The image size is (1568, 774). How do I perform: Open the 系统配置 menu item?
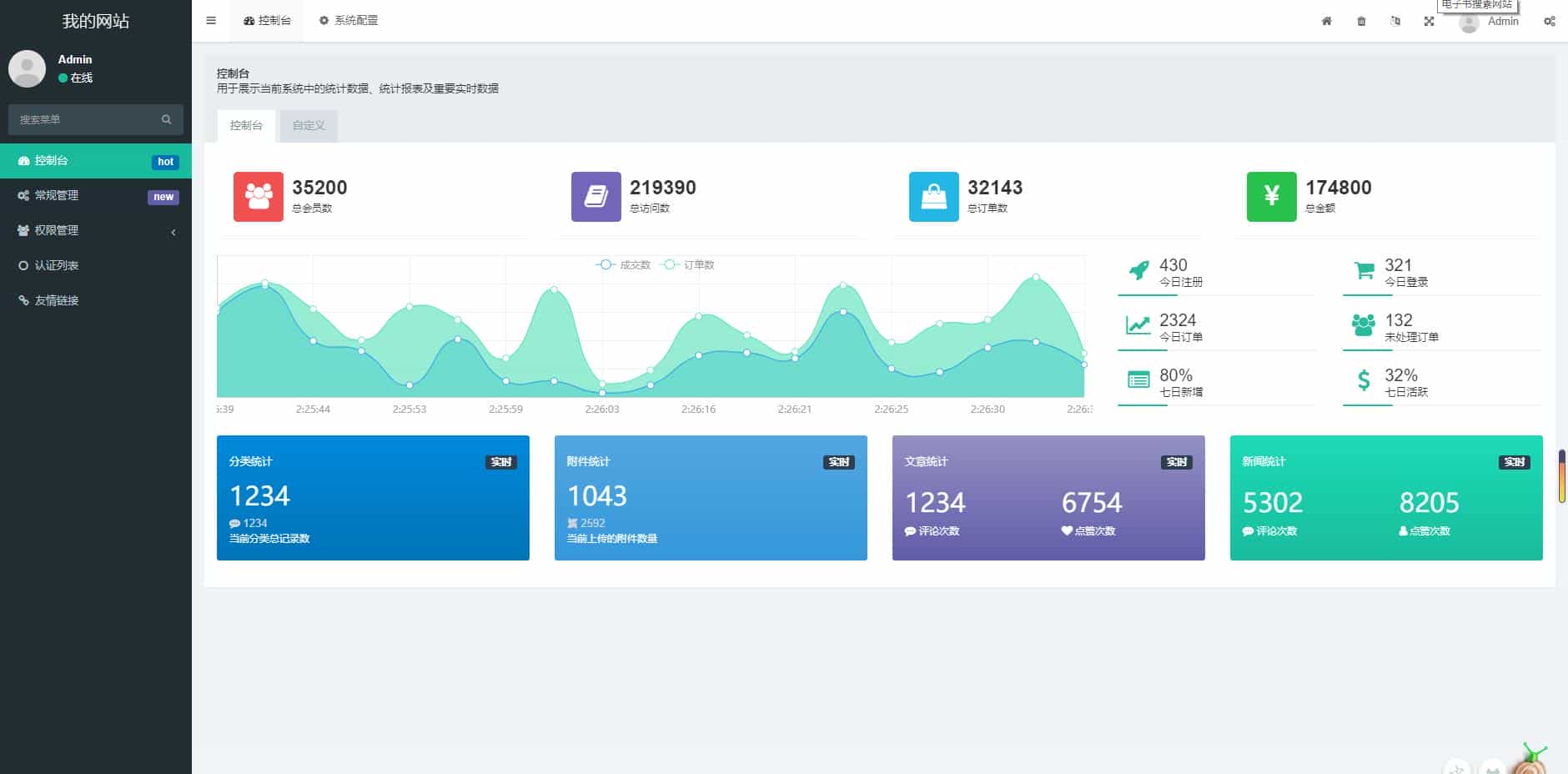click(x=348, y=20)
